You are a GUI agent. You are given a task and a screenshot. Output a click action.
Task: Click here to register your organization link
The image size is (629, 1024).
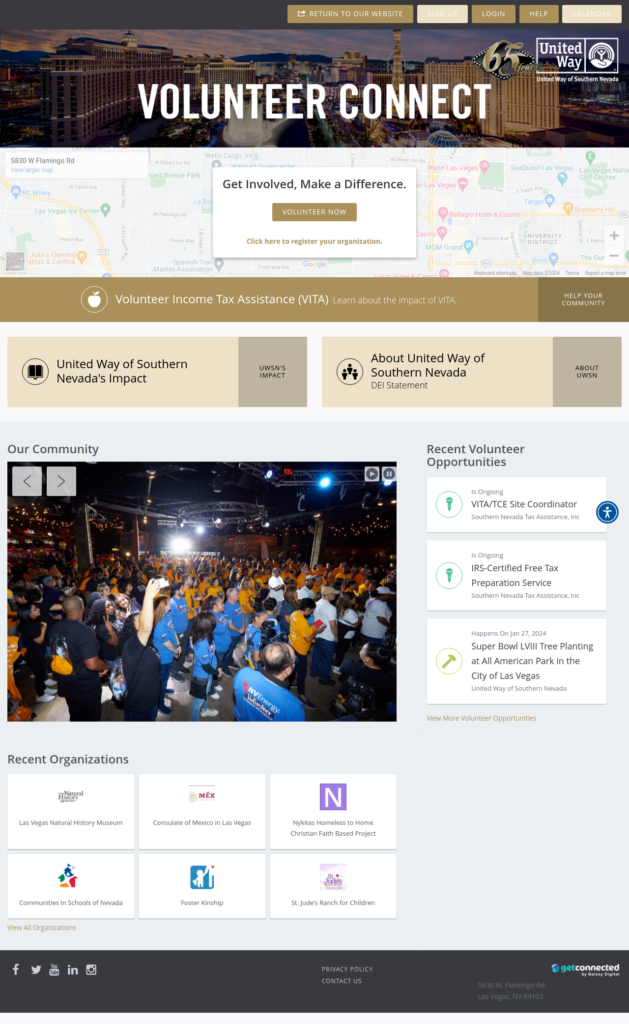point(314,241)
